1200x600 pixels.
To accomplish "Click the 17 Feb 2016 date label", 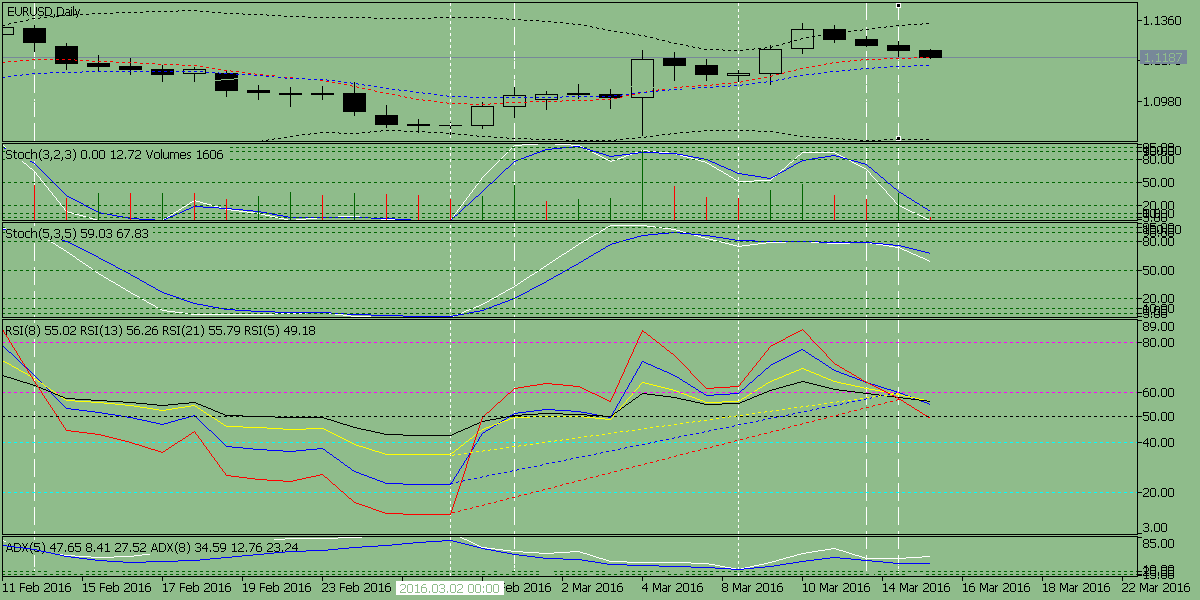I will (195, 588).
